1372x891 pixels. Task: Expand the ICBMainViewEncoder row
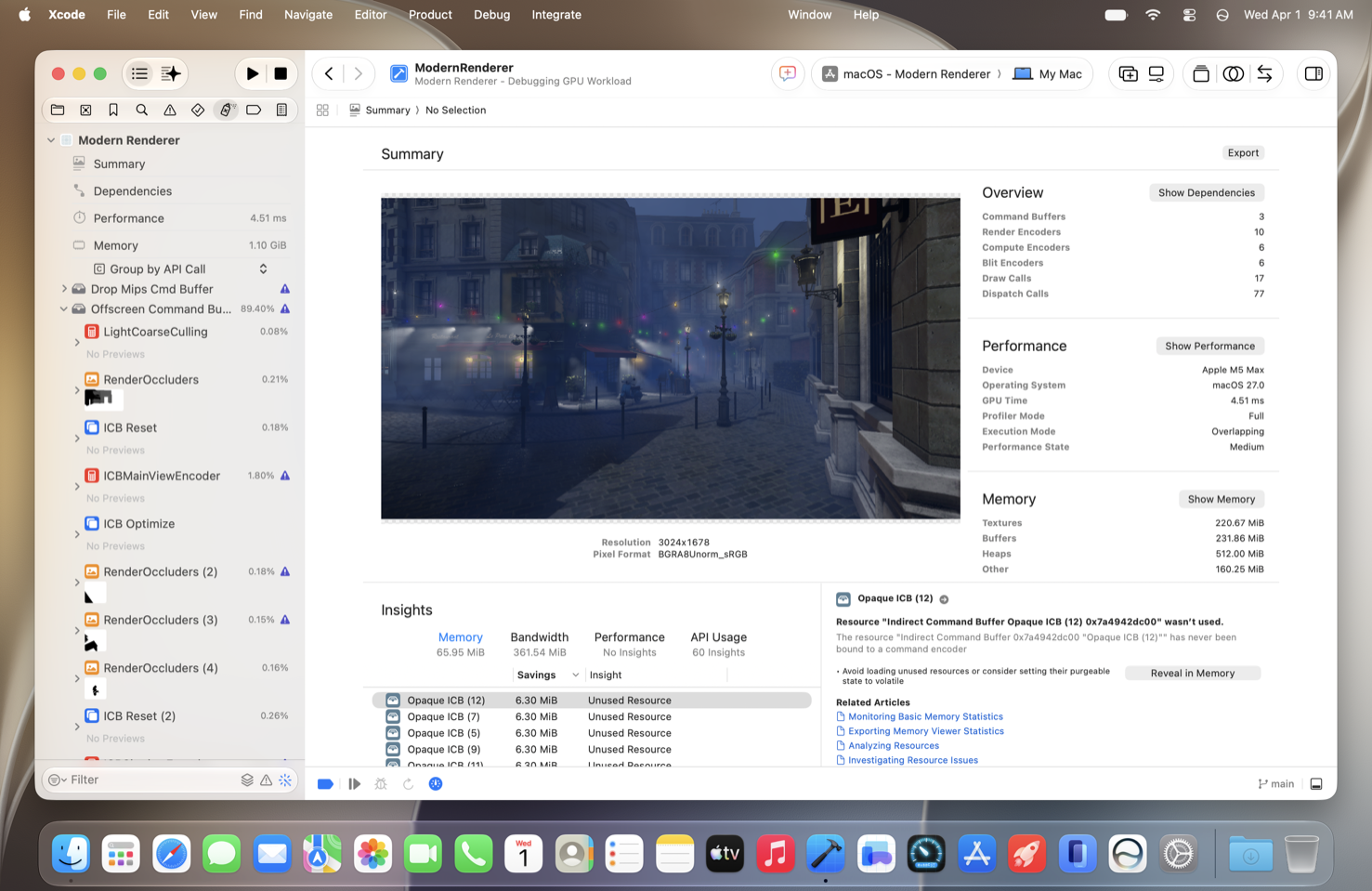77,487
